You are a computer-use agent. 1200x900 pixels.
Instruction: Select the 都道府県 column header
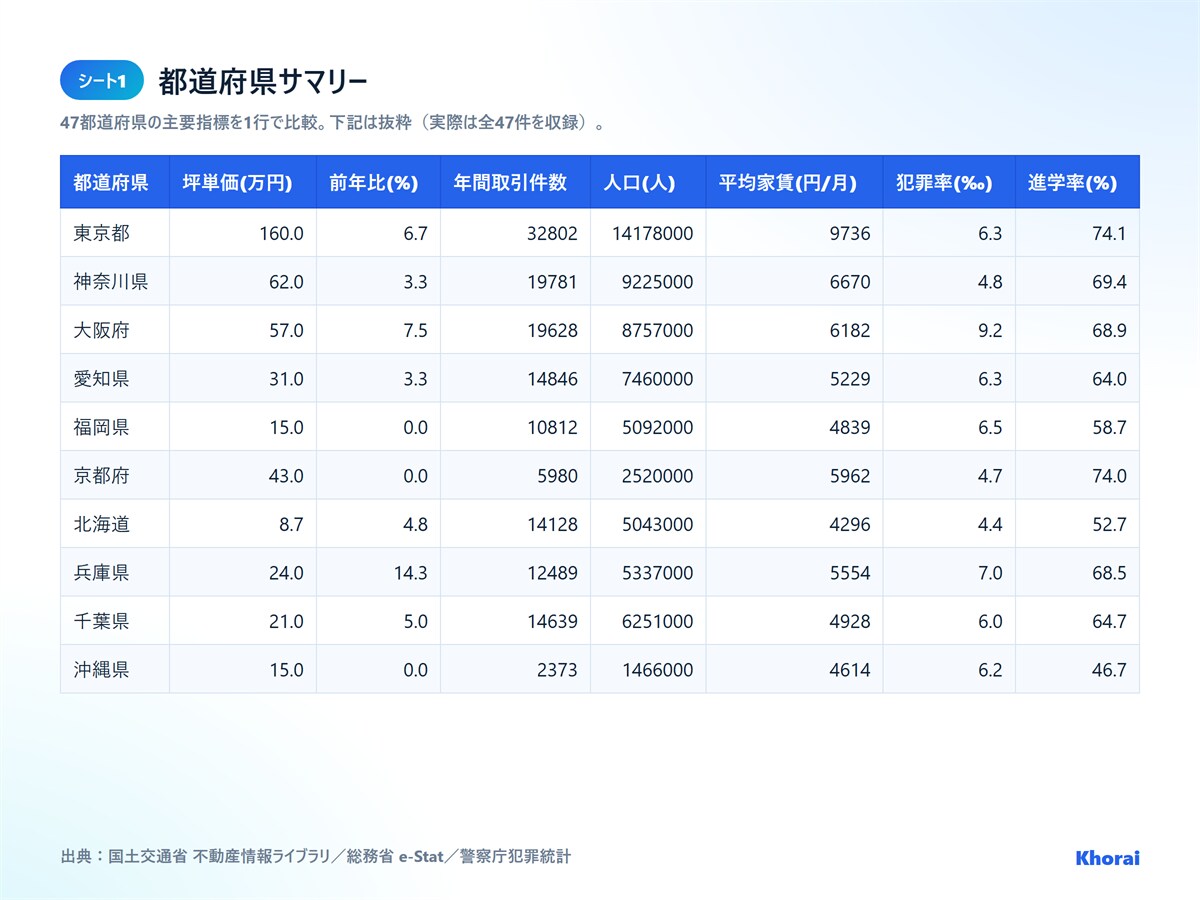[x=115, y=182]
